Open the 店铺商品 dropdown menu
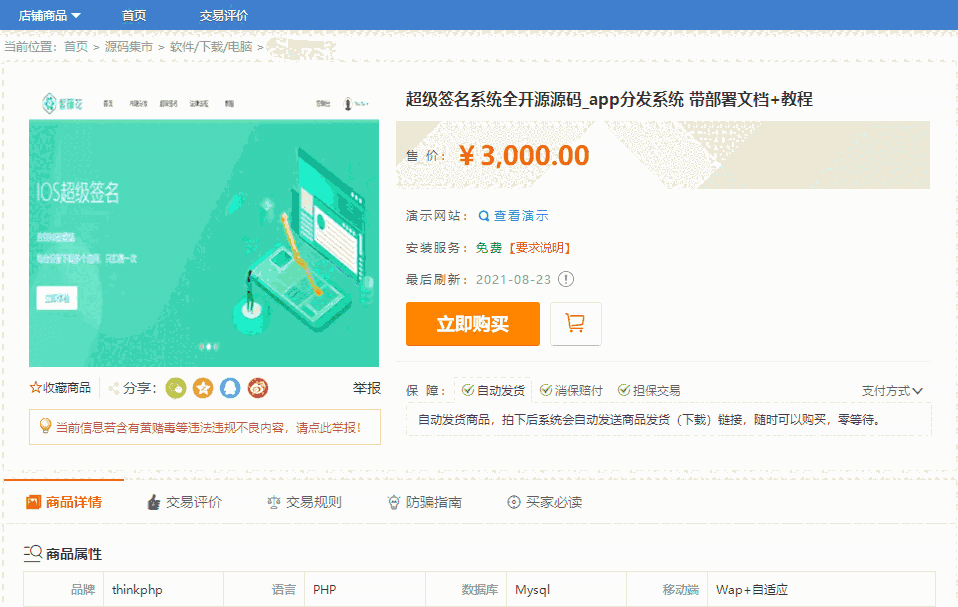This screenshot has width=958, height=607. coord(49,15)
